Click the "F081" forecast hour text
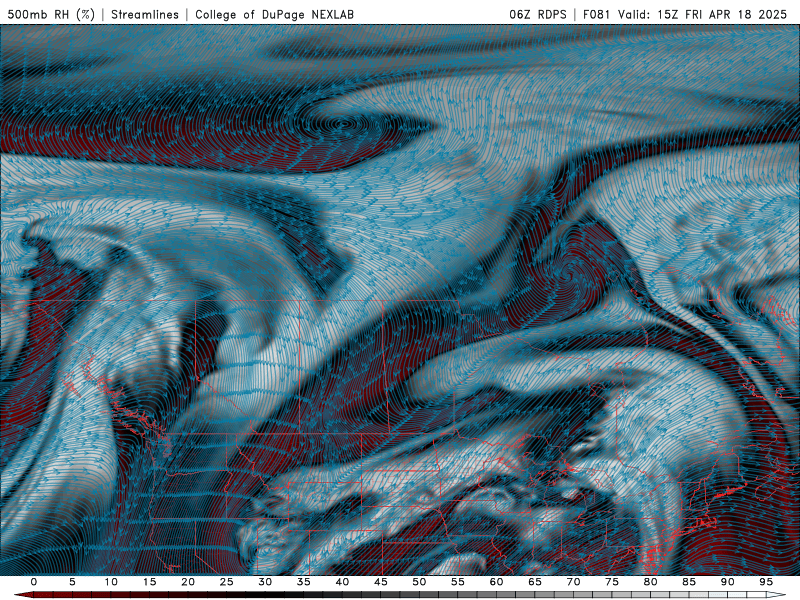Image resolution: width=800 pixels, height=600 pixels. coord(596,14)
